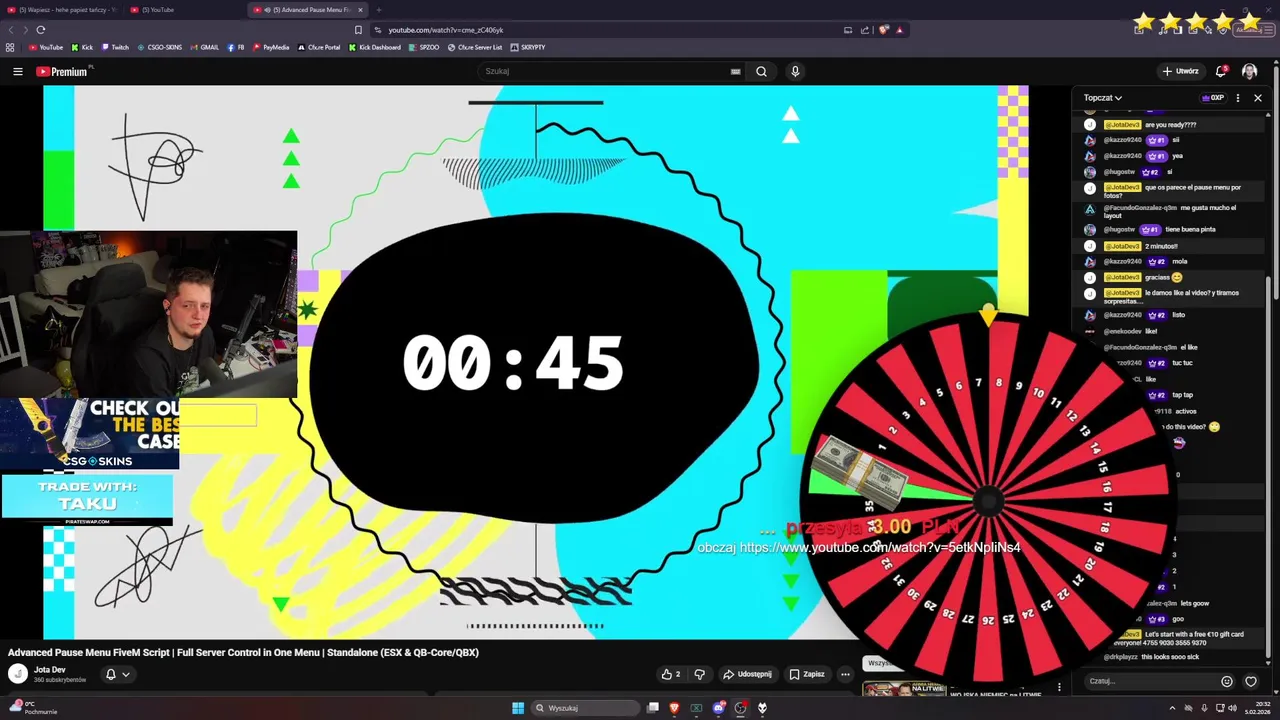The height and width of the screenshot is (720, 1280).
Task: Open a new browser tab
Action: (378, 10)
